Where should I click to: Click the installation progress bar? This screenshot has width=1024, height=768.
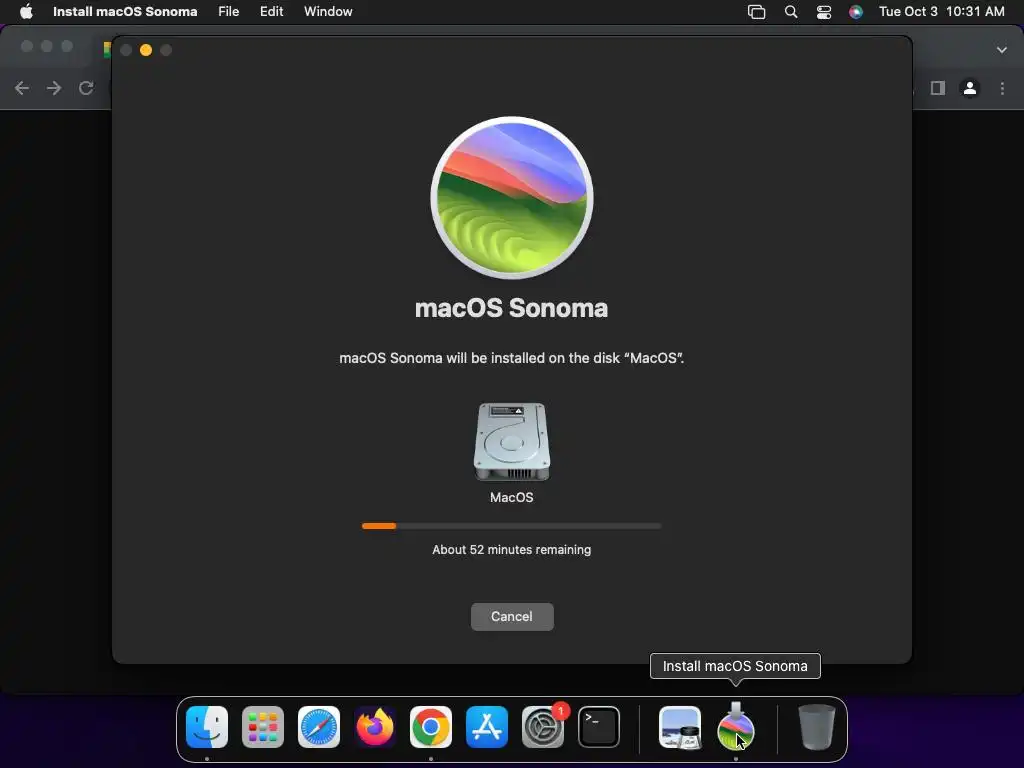(x=511, y=526)
